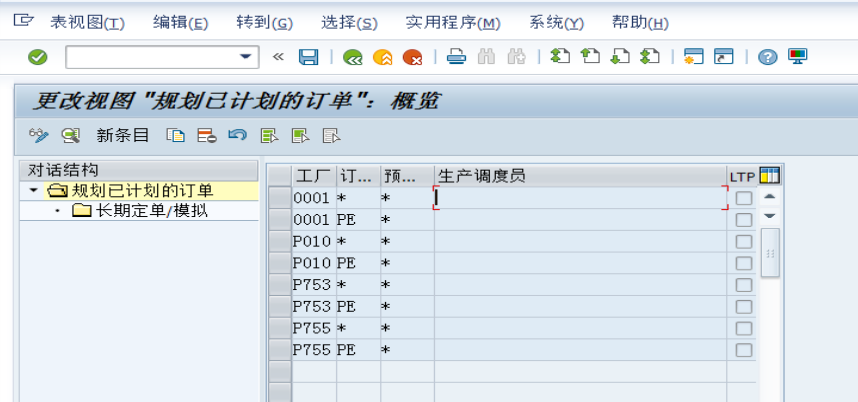
Task: Tick LTP checkbox for row P753 *
Action: [744, 285]
